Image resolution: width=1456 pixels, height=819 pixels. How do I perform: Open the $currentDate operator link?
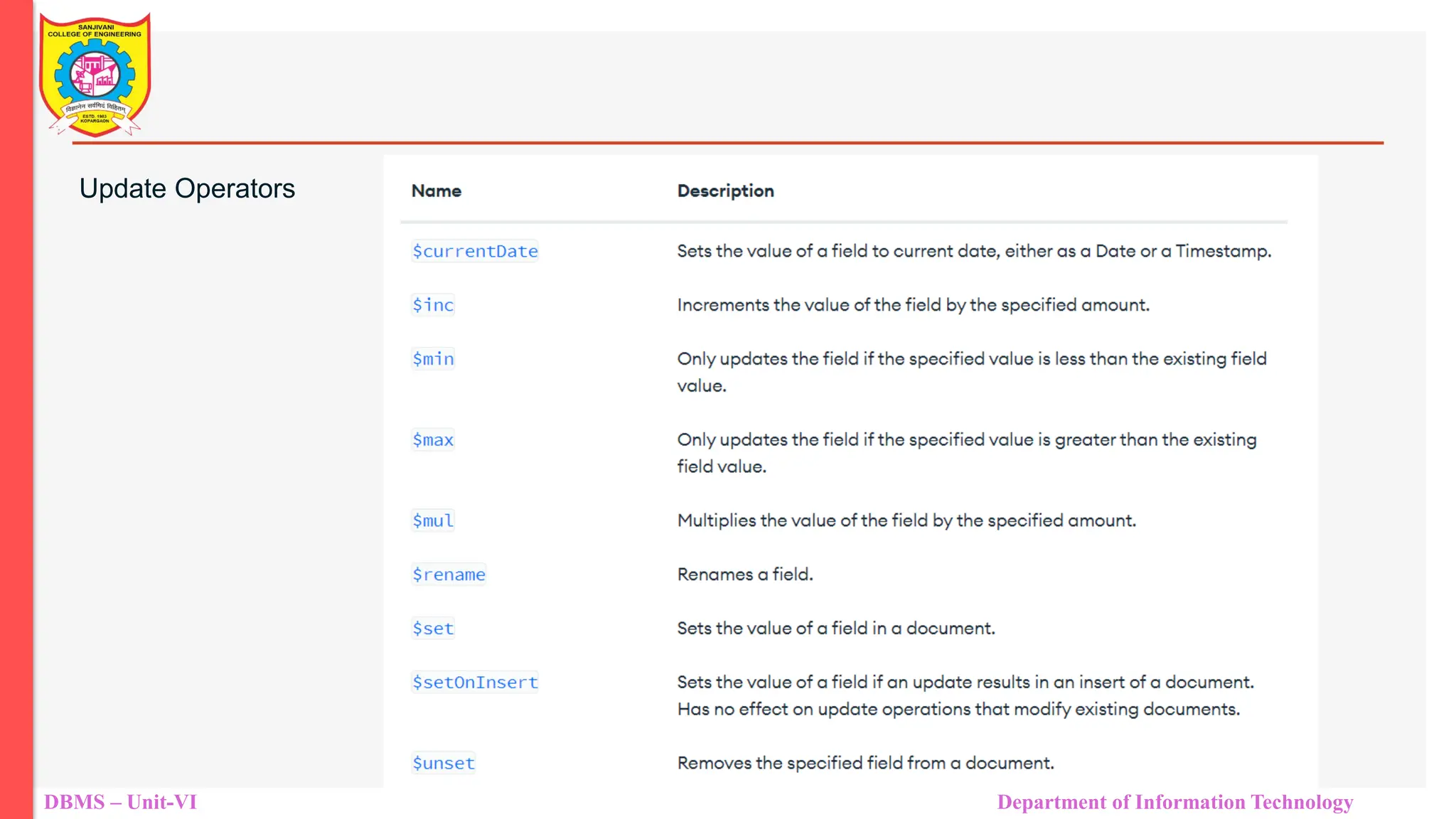(475, 252)
